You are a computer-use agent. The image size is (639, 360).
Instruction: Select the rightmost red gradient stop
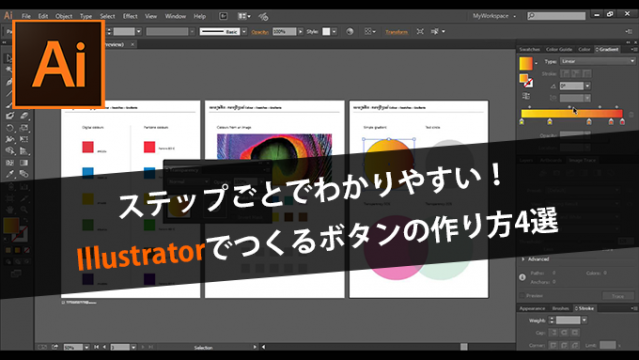pyautogui.click(x=622, y=121)
